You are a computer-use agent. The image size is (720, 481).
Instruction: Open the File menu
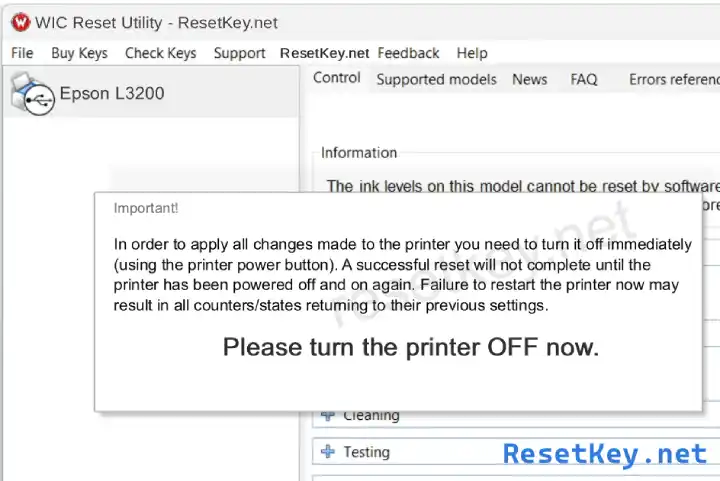point(22,53)
